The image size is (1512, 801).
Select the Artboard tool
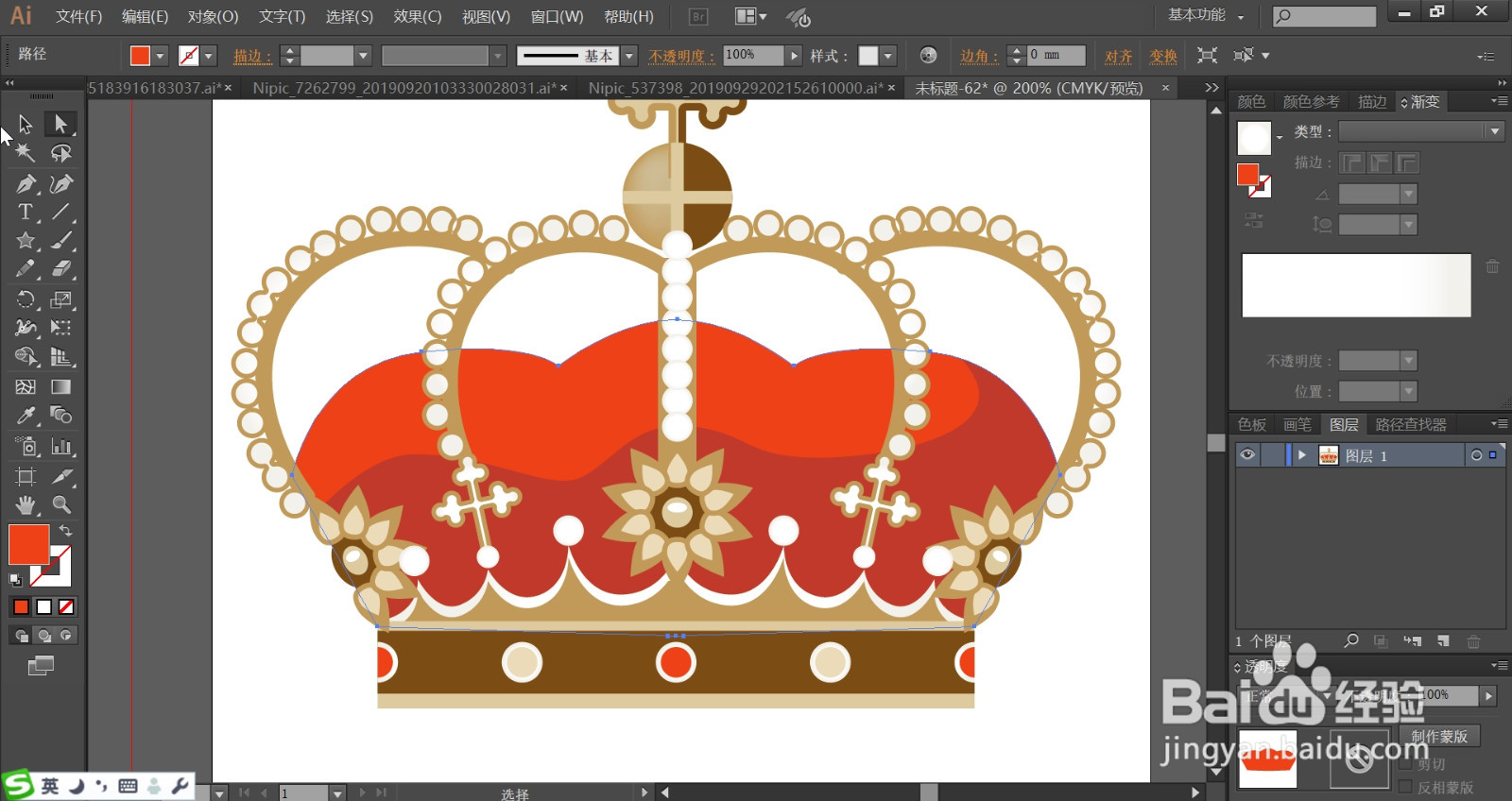(26, 476)
